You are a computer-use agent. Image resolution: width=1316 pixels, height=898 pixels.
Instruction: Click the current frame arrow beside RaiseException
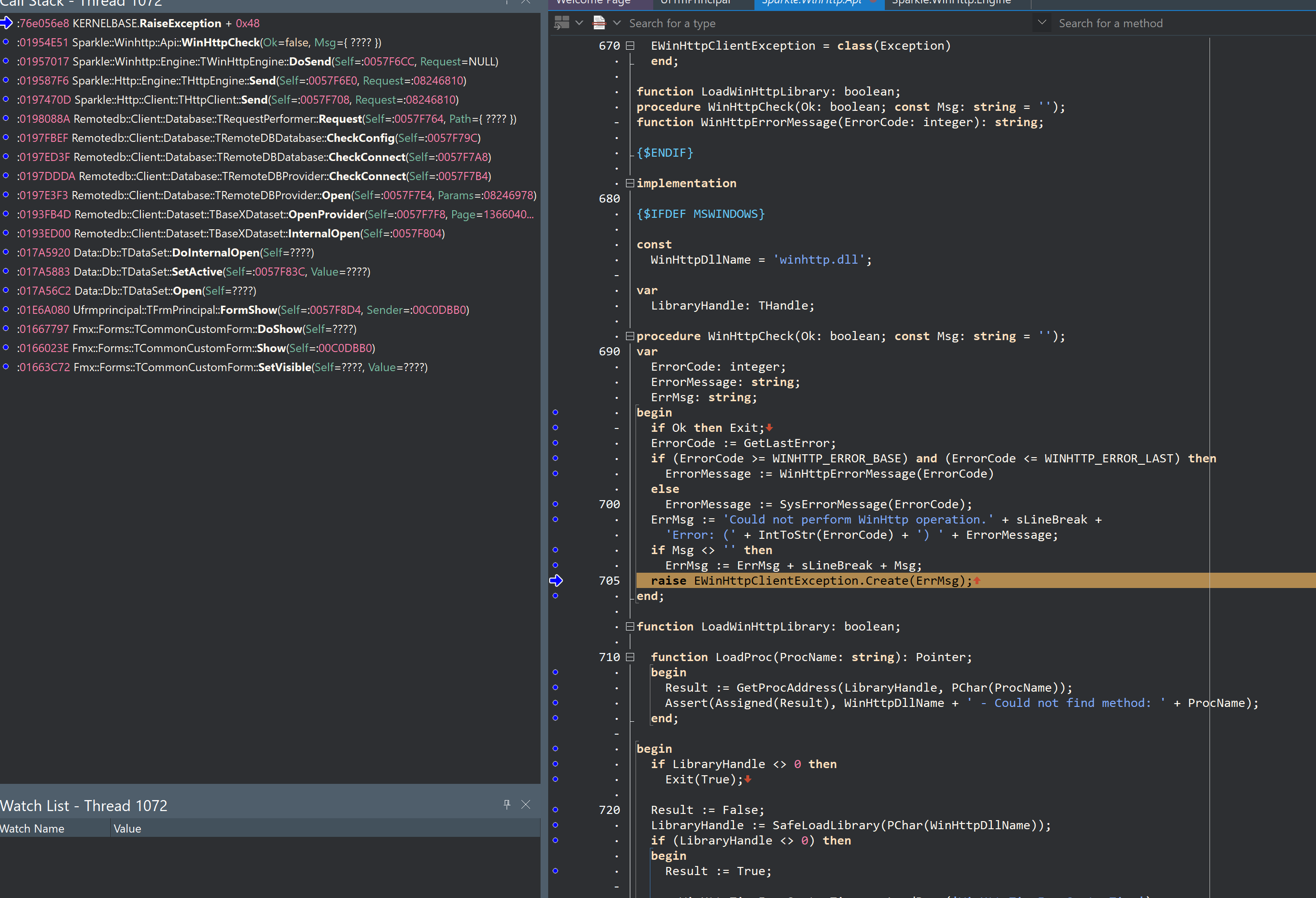[x=6, y=23]
